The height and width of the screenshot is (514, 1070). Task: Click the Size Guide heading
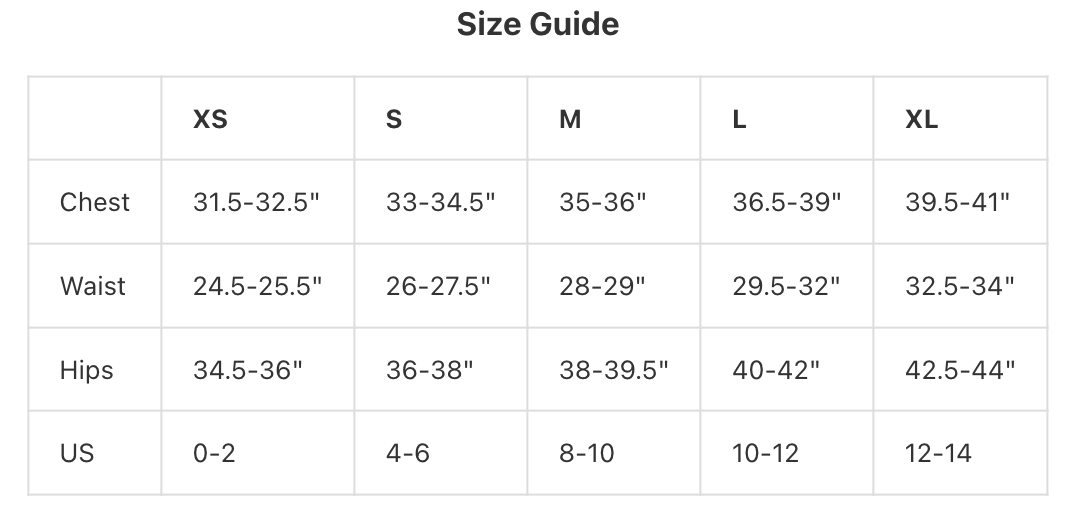538,25
